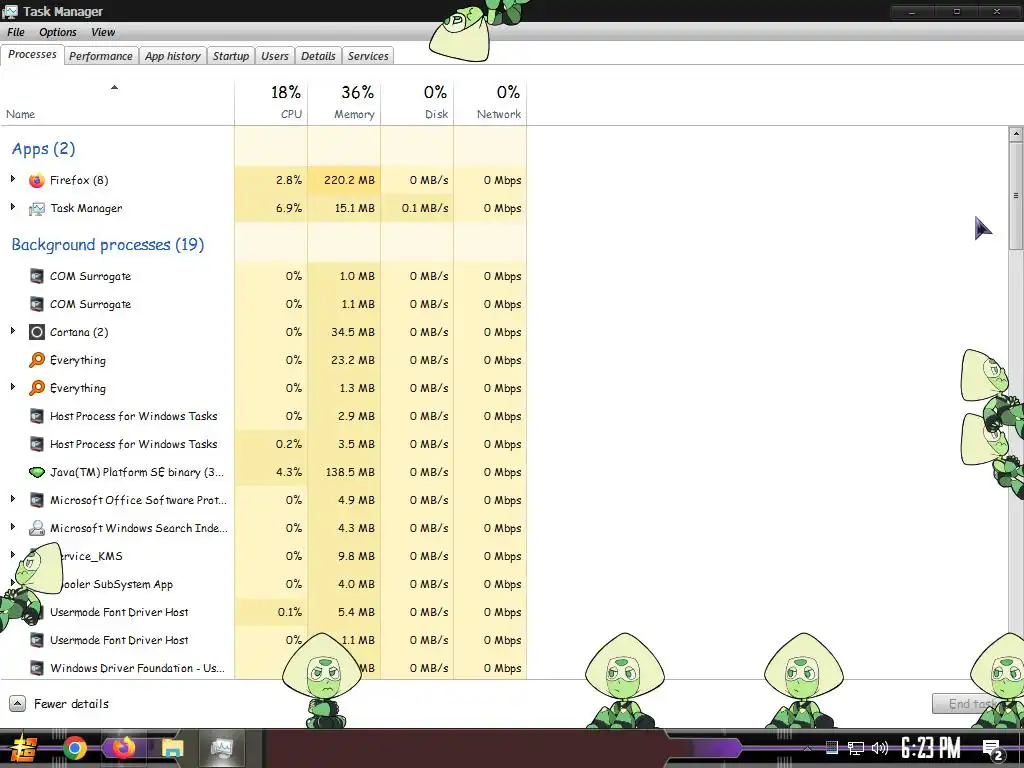Click the scrollbar up arrow
This screenshot has width=1024, height=768.
point(1016,134)
